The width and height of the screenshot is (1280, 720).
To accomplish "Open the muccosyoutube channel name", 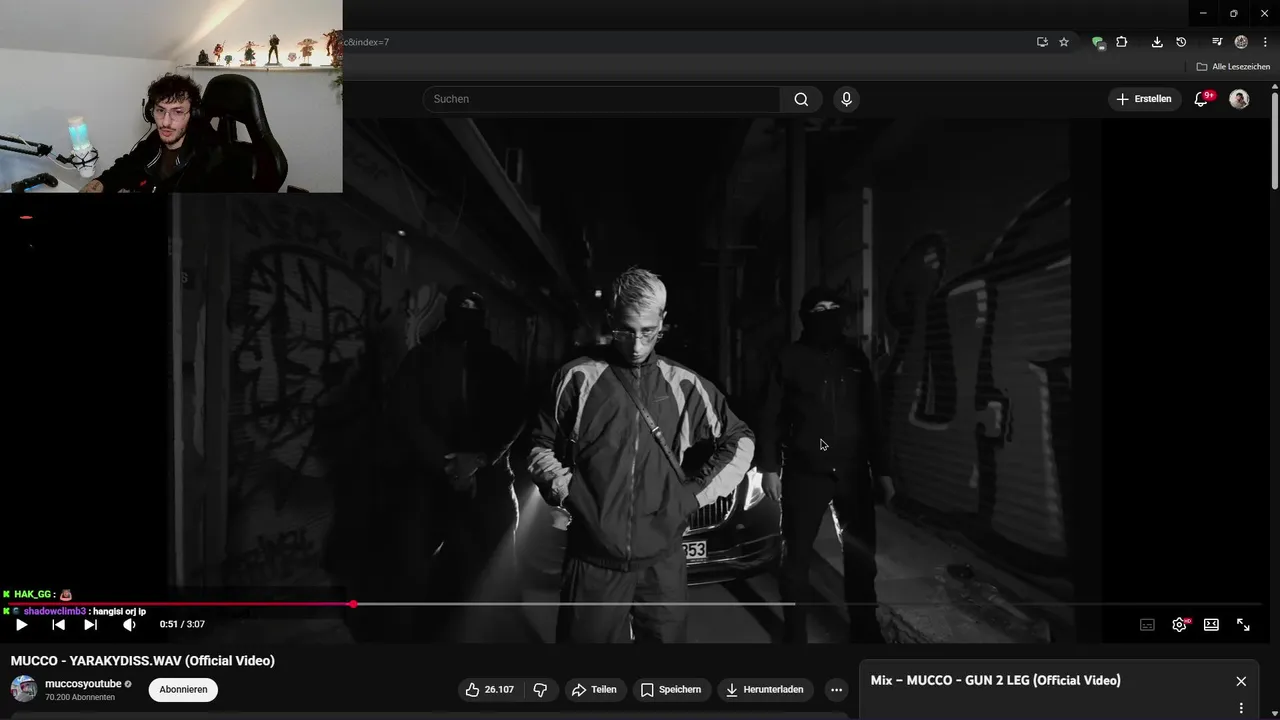I will 83,683.
